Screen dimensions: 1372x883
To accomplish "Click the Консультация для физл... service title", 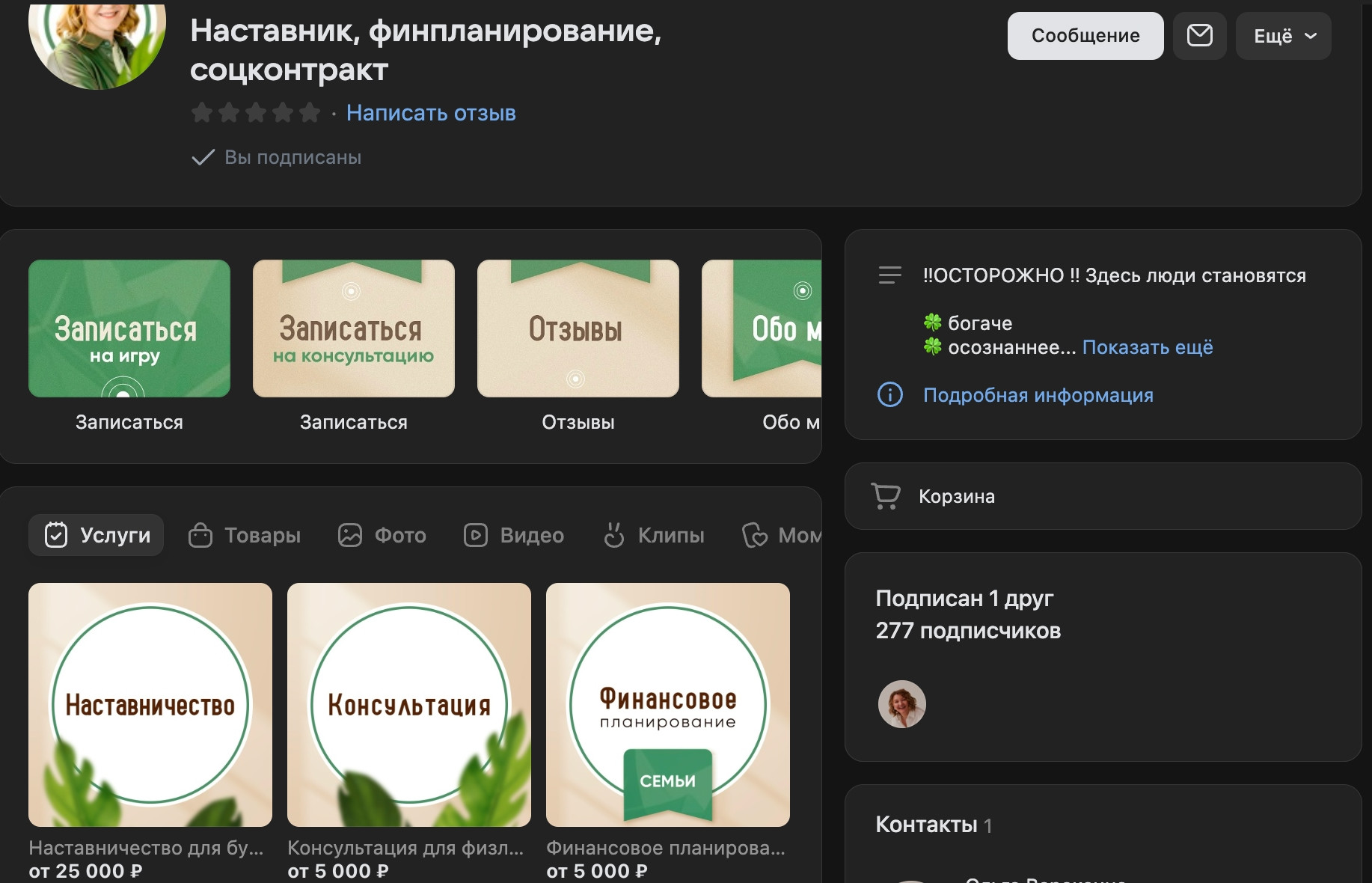I will pos(405,848).
